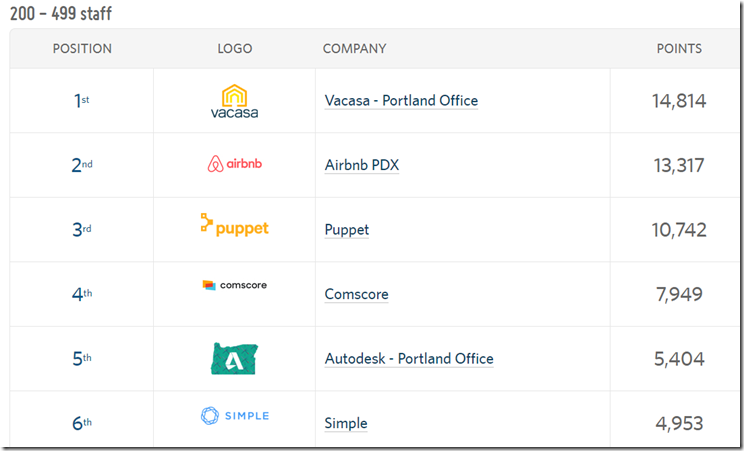Follow the Puppet company link
The width and height of the screenshot is (744, 451).
click(x=346, y=230)
